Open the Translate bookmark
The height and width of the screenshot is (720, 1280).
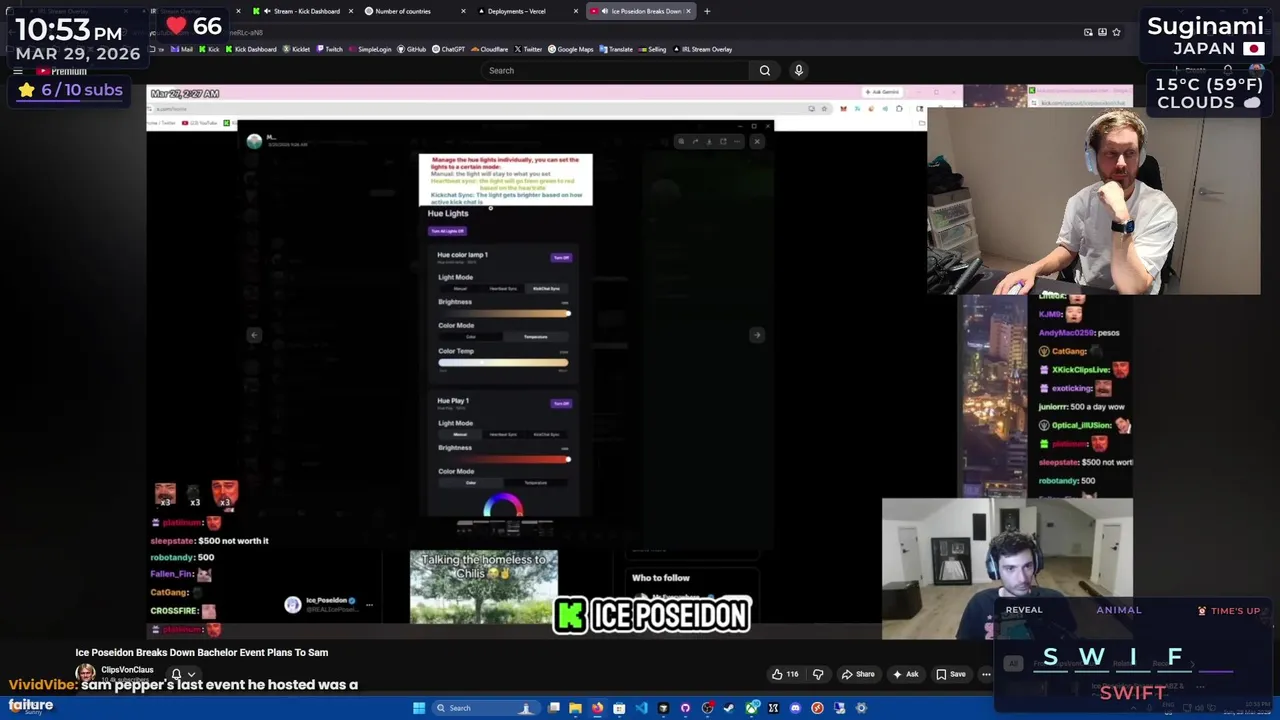tap(616, 49)
